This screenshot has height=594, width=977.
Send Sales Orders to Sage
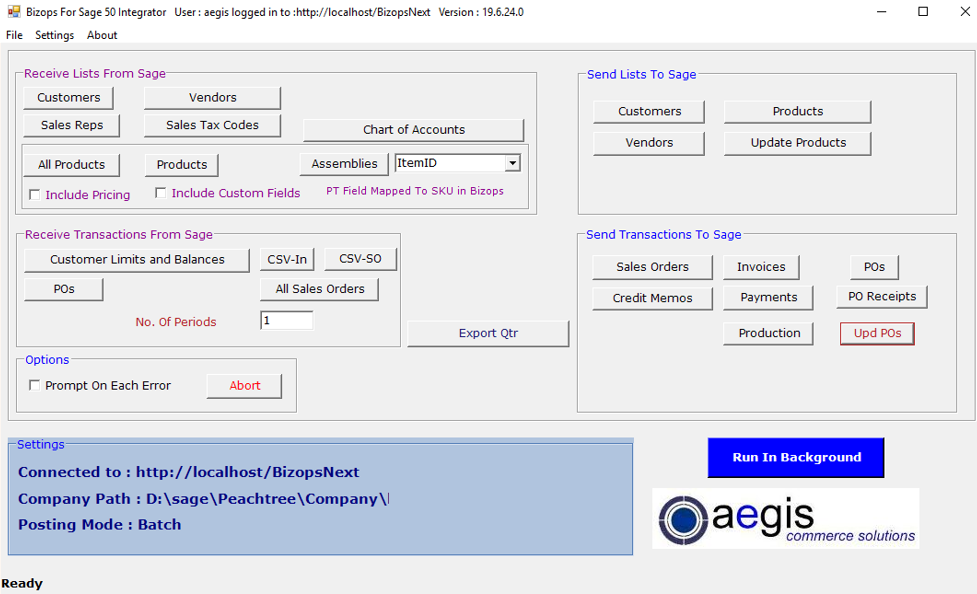click(652, 267)
